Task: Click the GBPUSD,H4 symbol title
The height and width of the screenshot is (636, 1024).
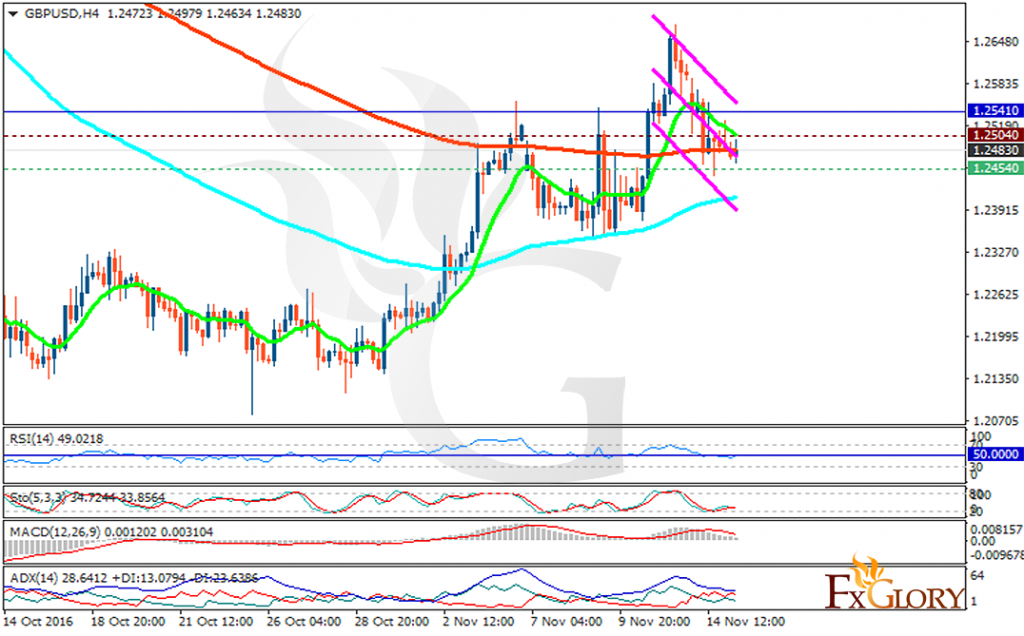Action: pos(61,14)
